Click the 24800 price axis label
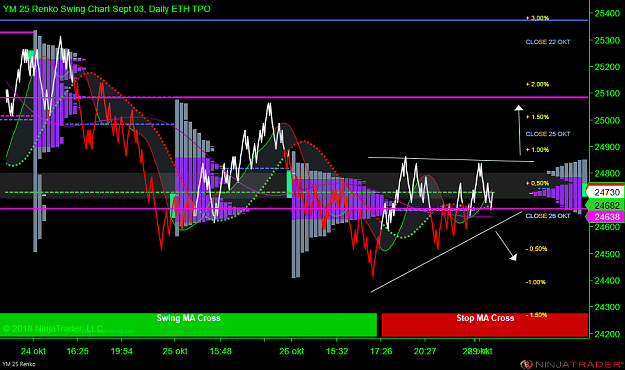This screenshot has width=625, height=370. click(x=607, y=174)
